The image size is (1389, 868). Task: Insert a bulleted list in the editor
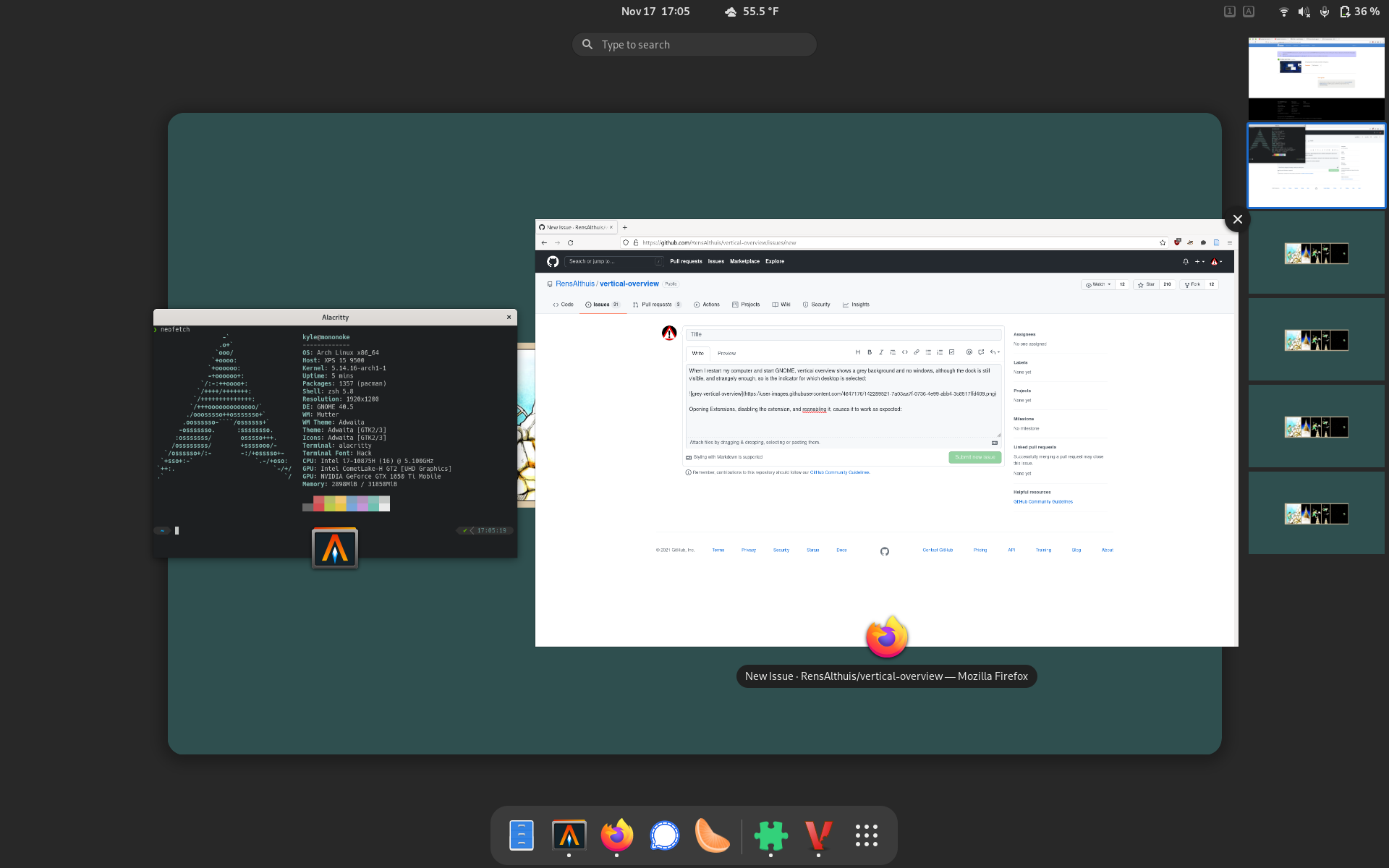(x=929, y=352)
